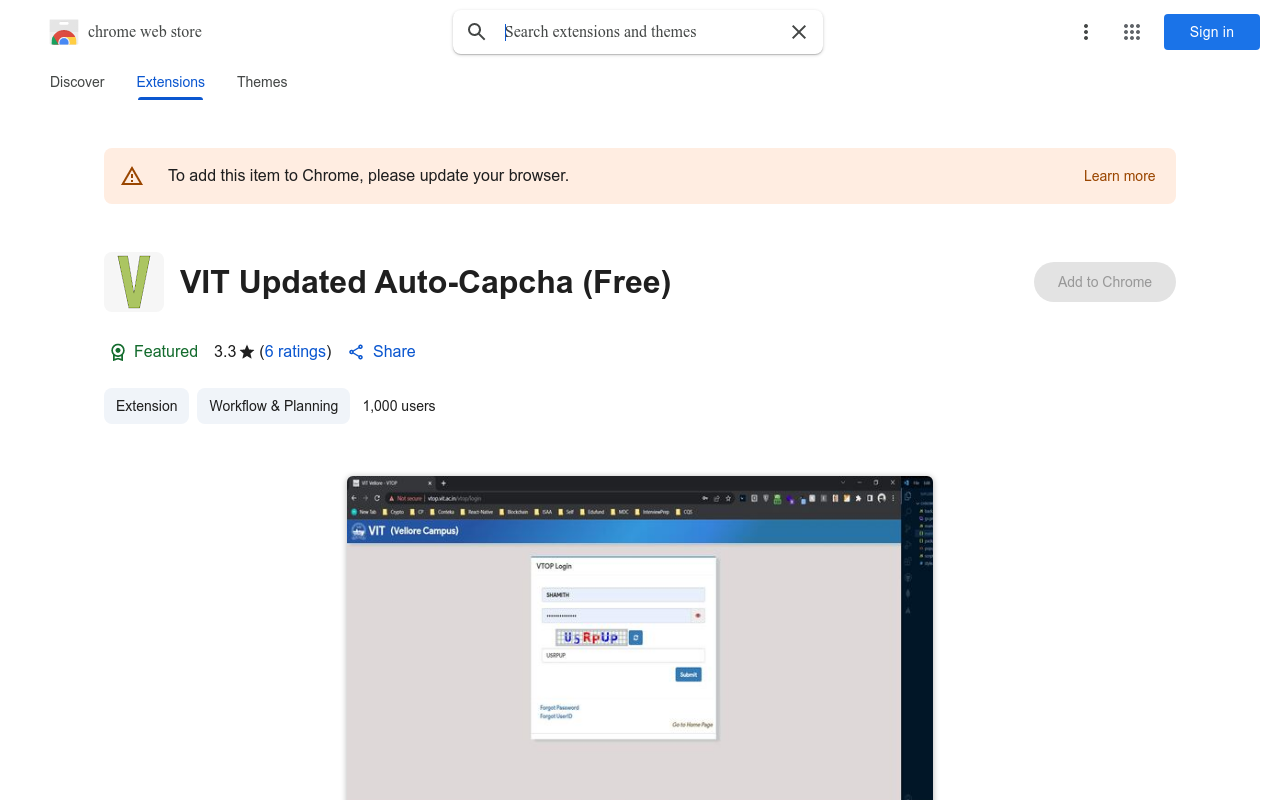Click the rating star icon
Image resolution: width=1280 pixels, height=800 pixels.
(x=247, y=352)
